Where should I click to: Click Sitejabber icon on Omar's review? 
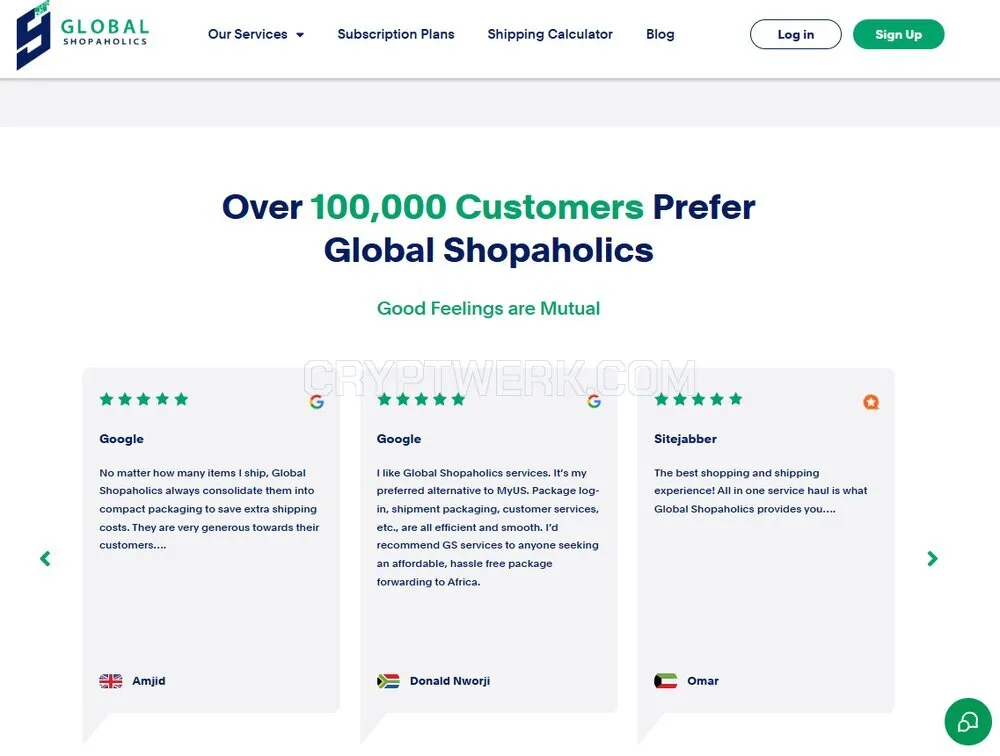click(x=871, y=402)
